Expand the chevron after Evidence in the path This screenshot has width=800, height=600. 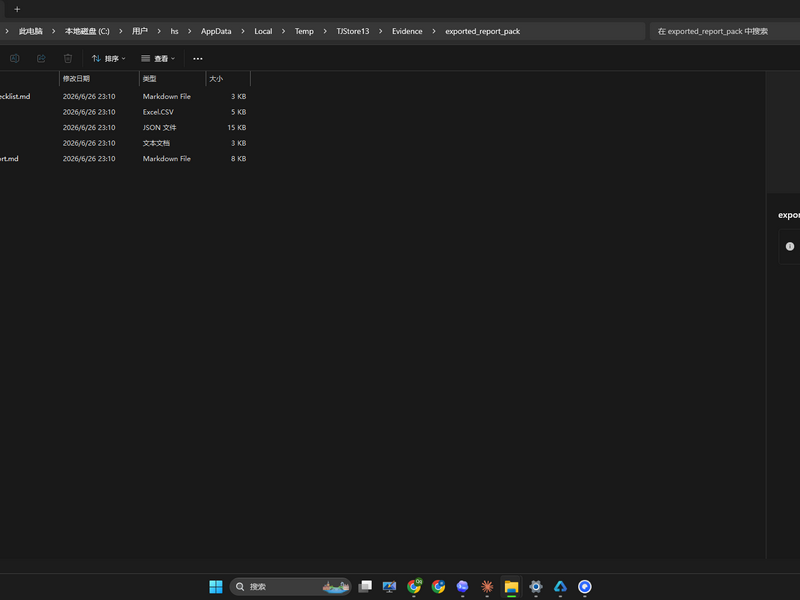pos(434,31)
